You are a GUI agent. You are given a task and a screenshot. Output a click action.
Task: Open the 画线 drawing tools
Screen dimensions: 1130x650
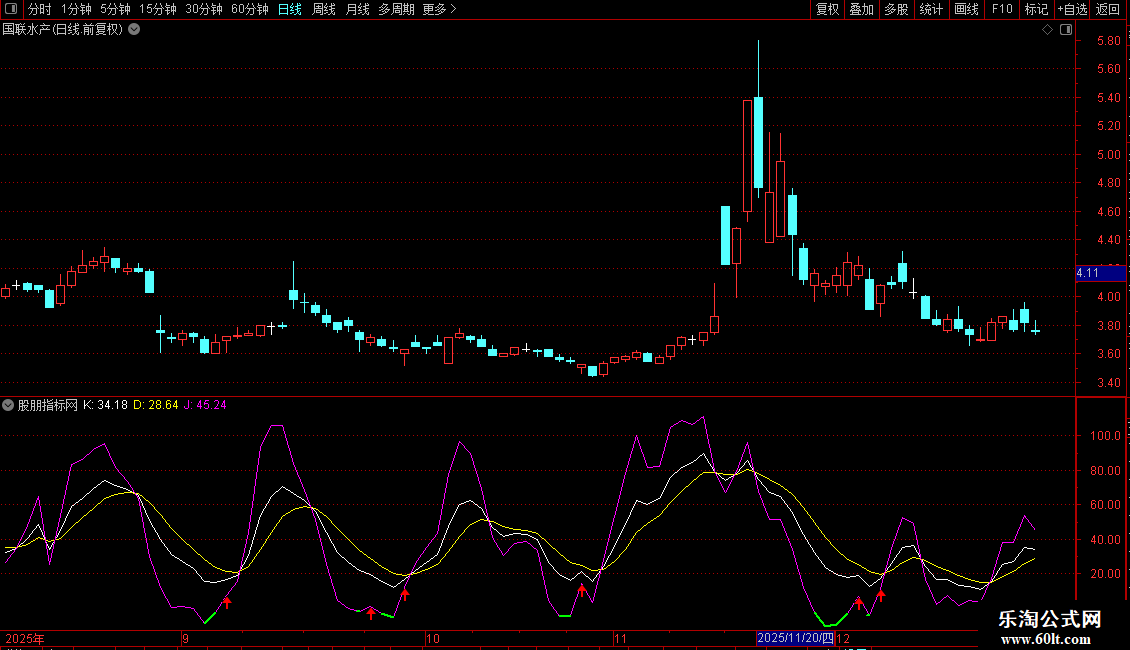[966, 9]
